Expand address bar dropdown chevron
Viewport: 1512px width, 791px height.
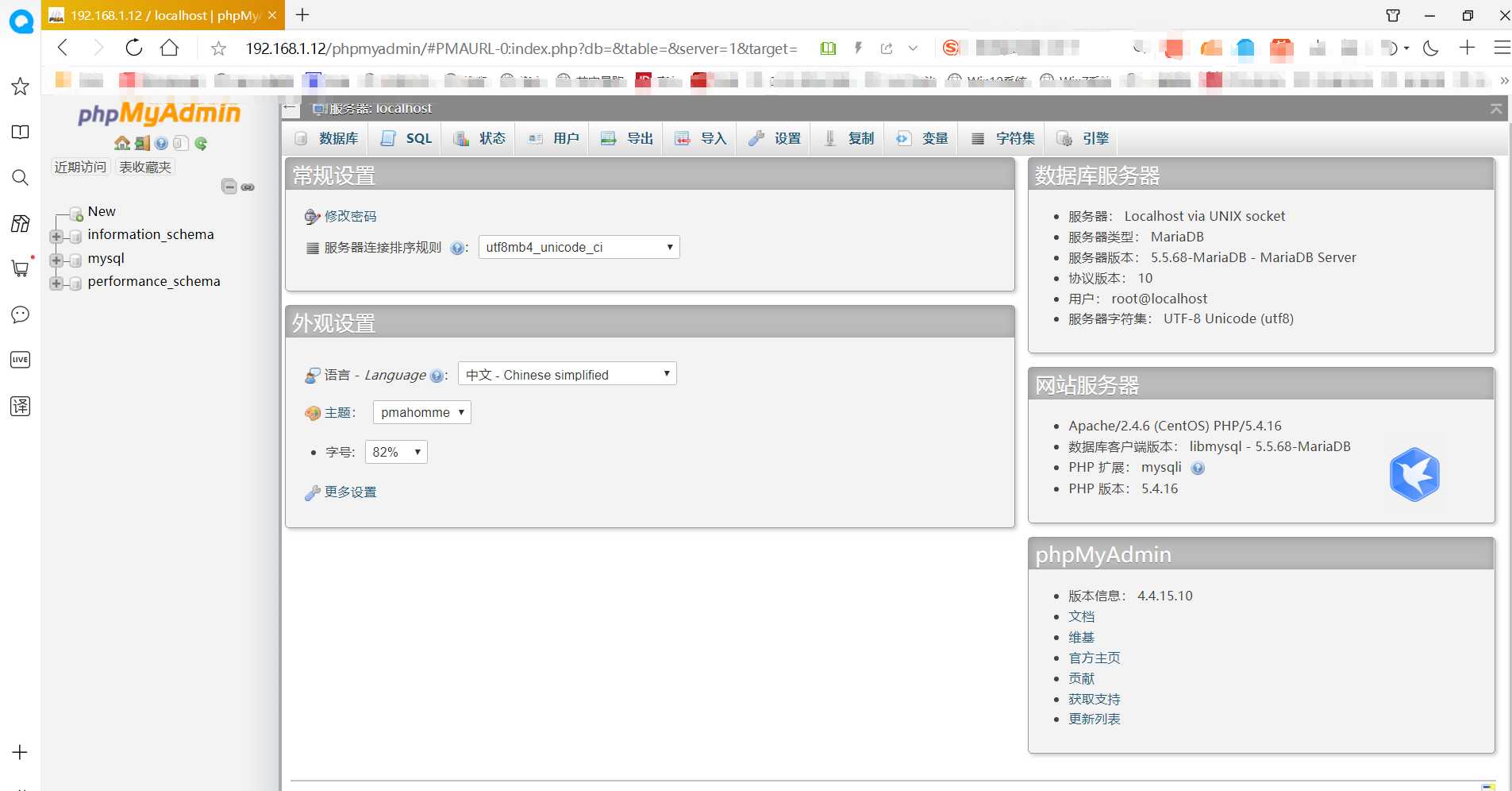point(913,48)
